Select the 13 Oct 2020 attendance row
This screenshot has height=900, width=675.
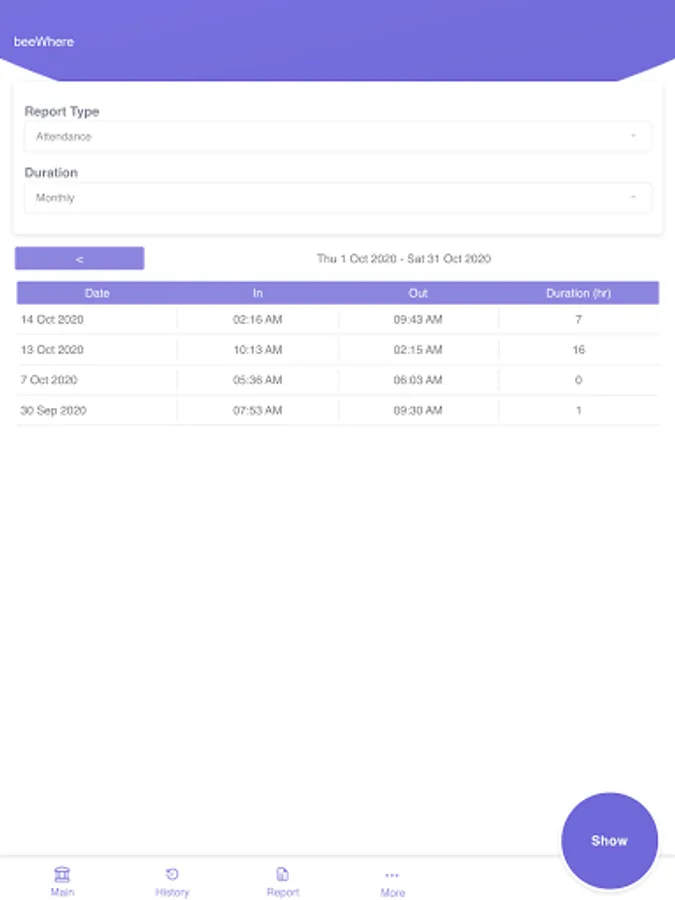pos(337,350)
